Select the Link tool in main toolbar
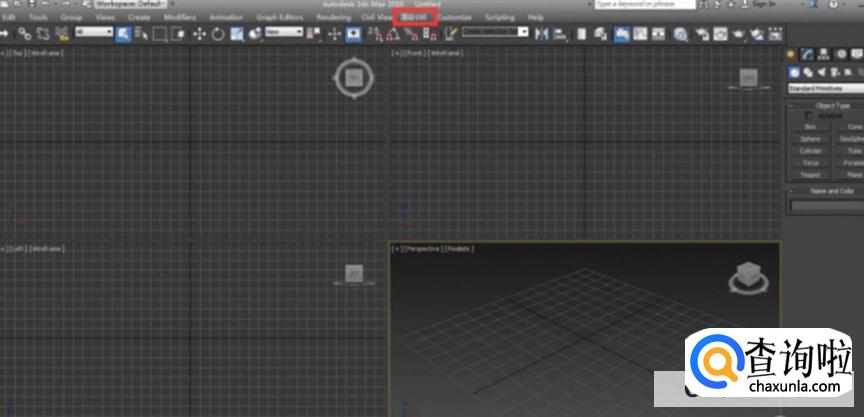The height and width of the screenshot is (417, 864). click(24, 34)
